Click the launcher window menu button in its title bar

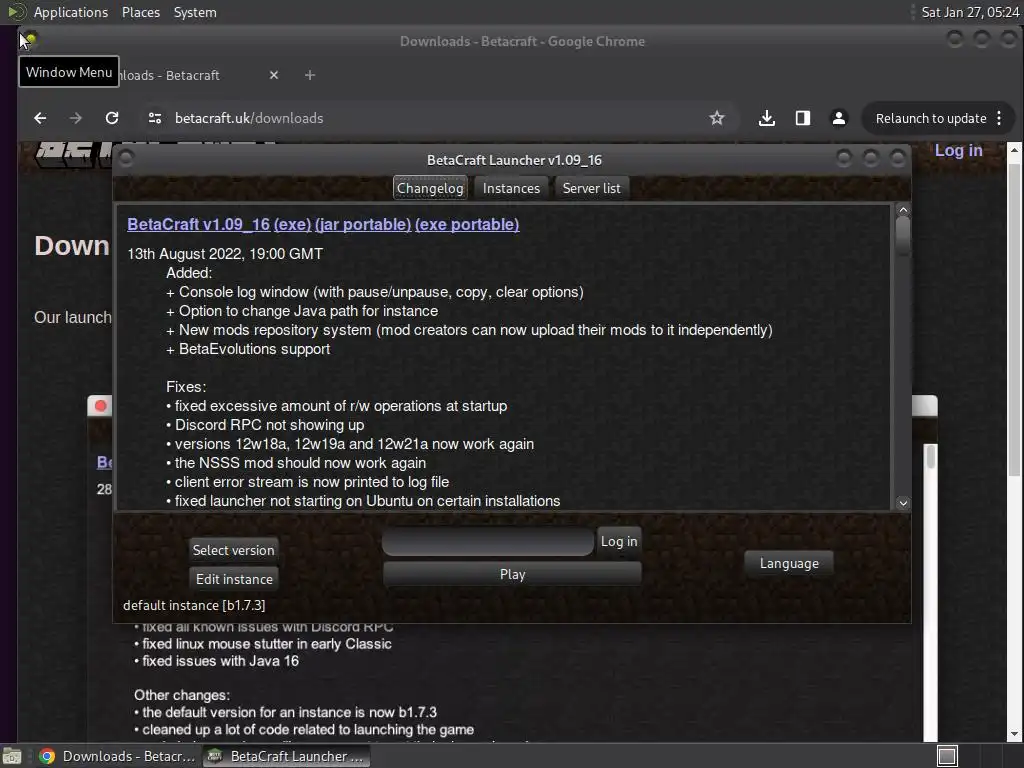(x=127, y=159)
